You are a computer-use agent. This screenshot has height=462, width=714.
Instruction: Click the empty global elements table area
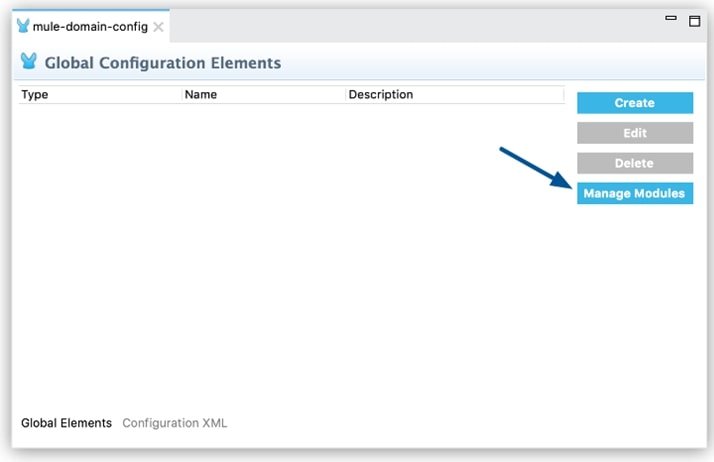291,255
